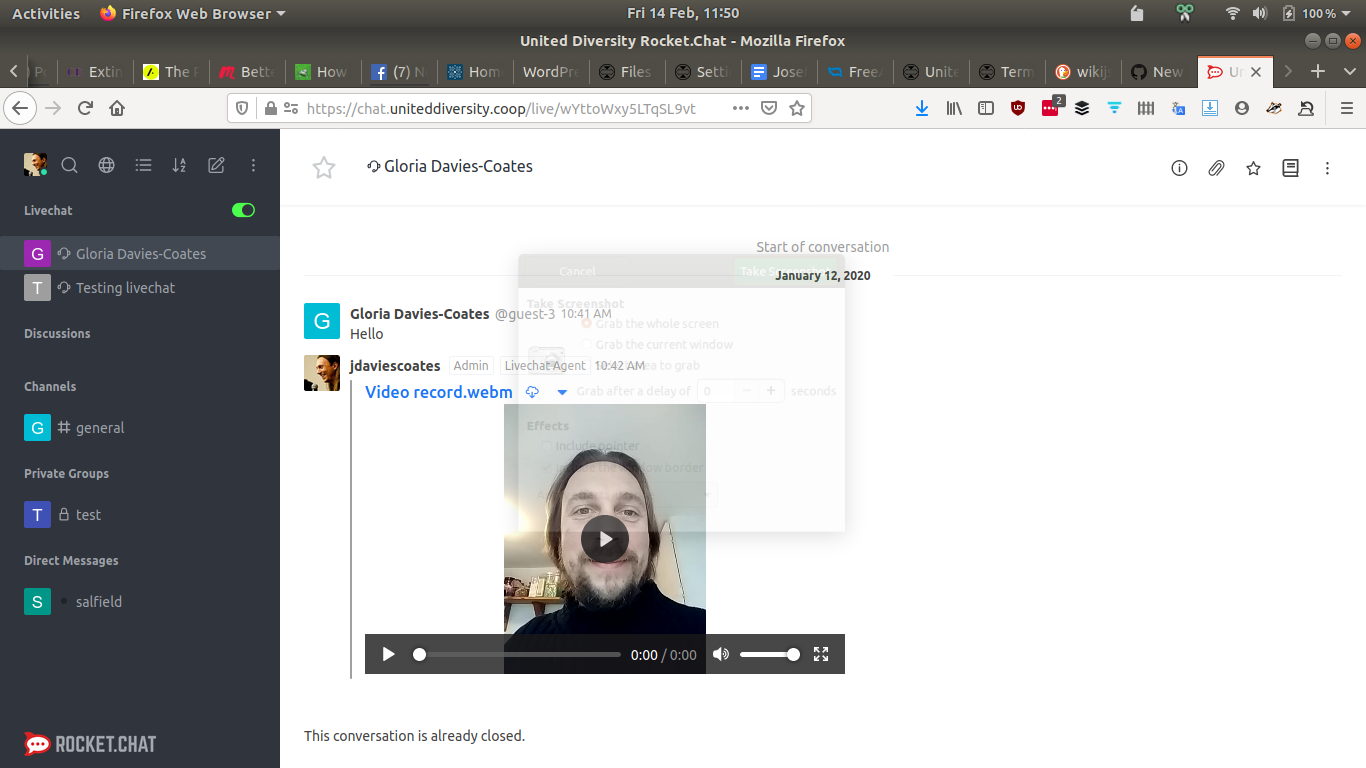Open the knowledge base icon in the header

1290,168
